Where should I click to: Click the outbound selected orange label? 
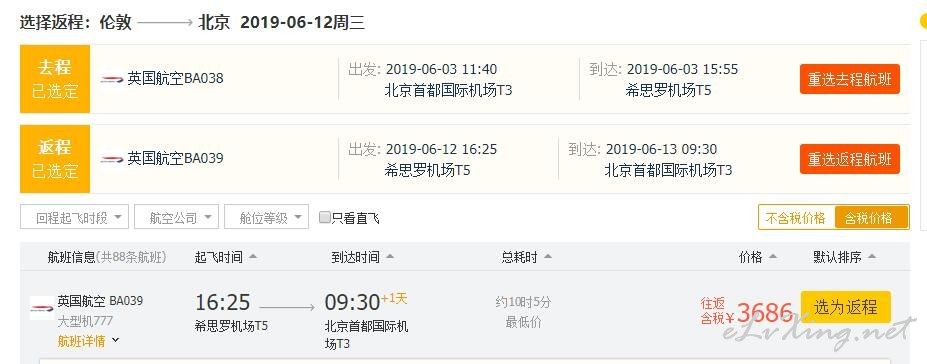pos(55,79)
